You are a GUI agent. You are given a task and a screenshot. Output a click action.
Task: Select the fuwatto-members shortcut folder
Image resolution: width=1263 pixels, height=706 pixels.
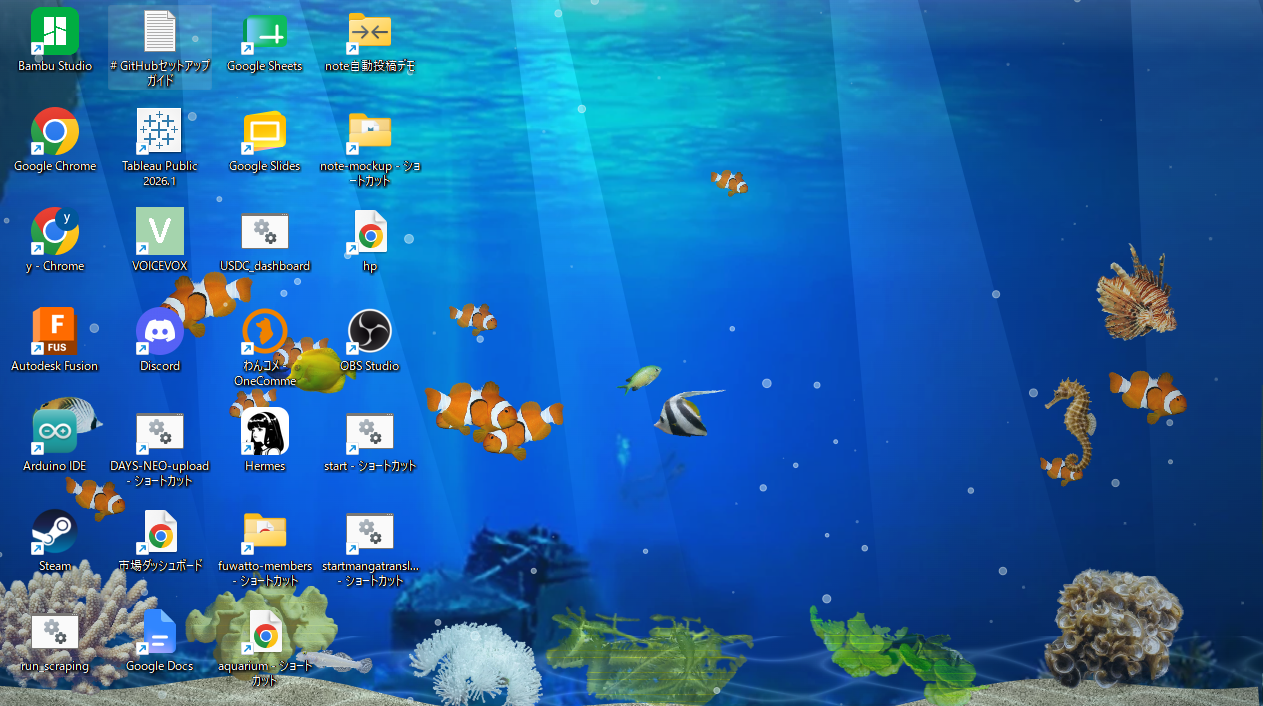[265, 532]
